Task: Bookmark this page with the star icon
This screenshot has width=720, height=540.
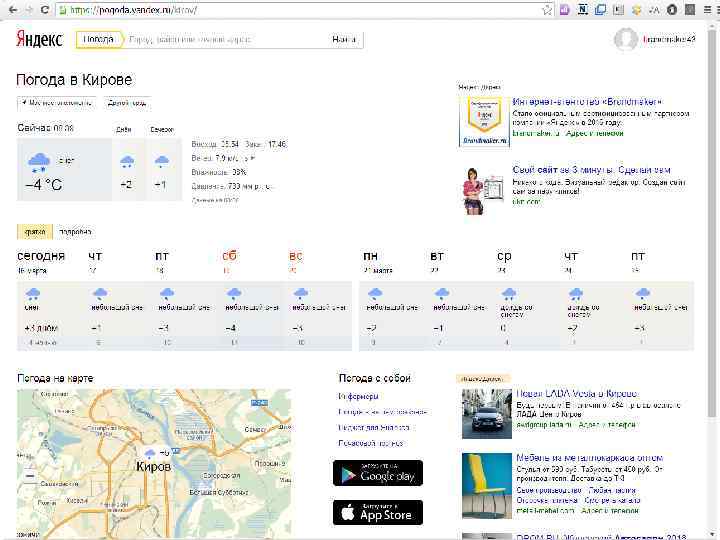Action: click(547, 10)
